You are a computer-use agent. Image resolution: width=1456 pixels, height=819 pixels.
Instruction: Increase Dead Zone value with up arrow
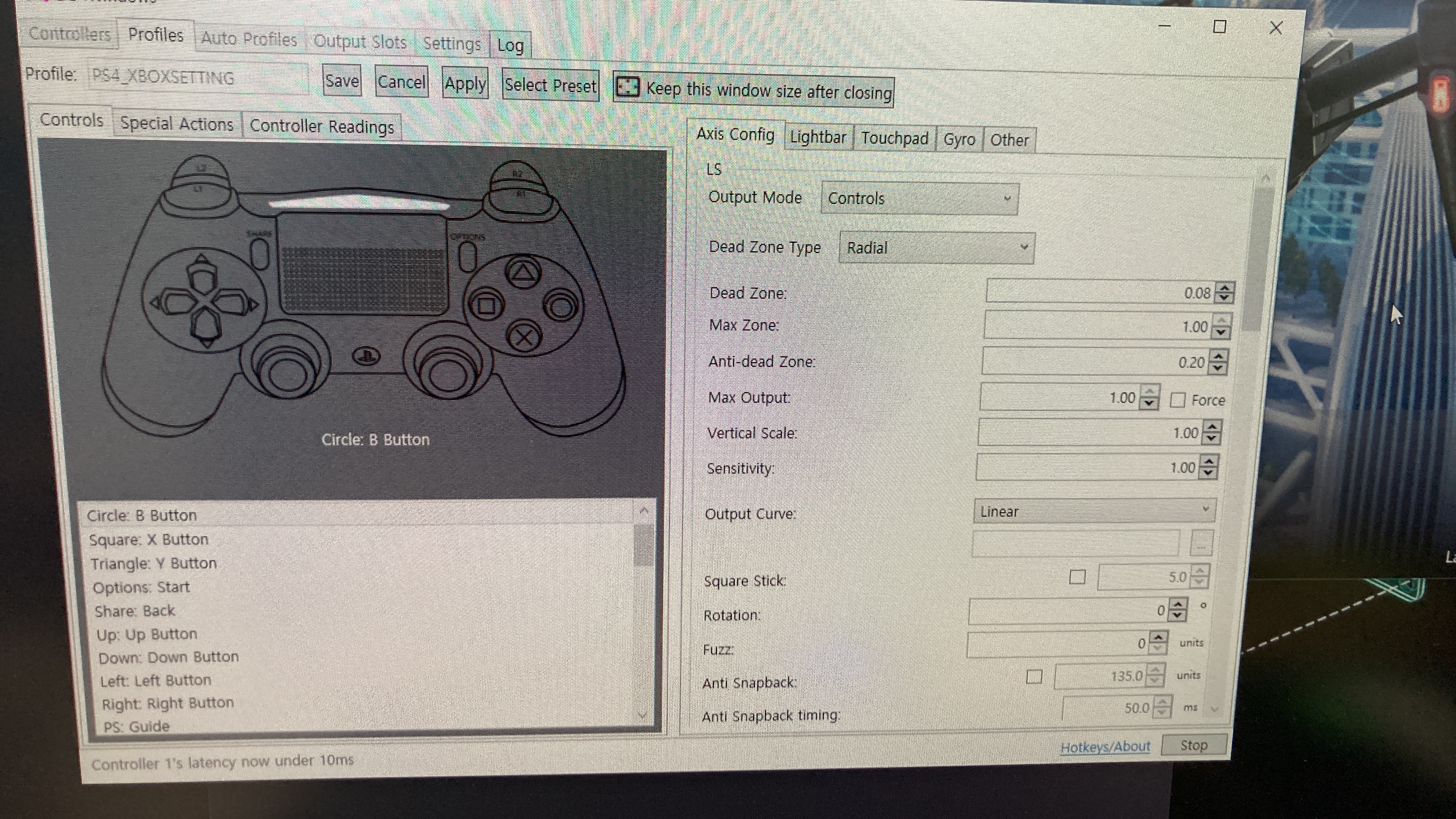click(1224, 288)
